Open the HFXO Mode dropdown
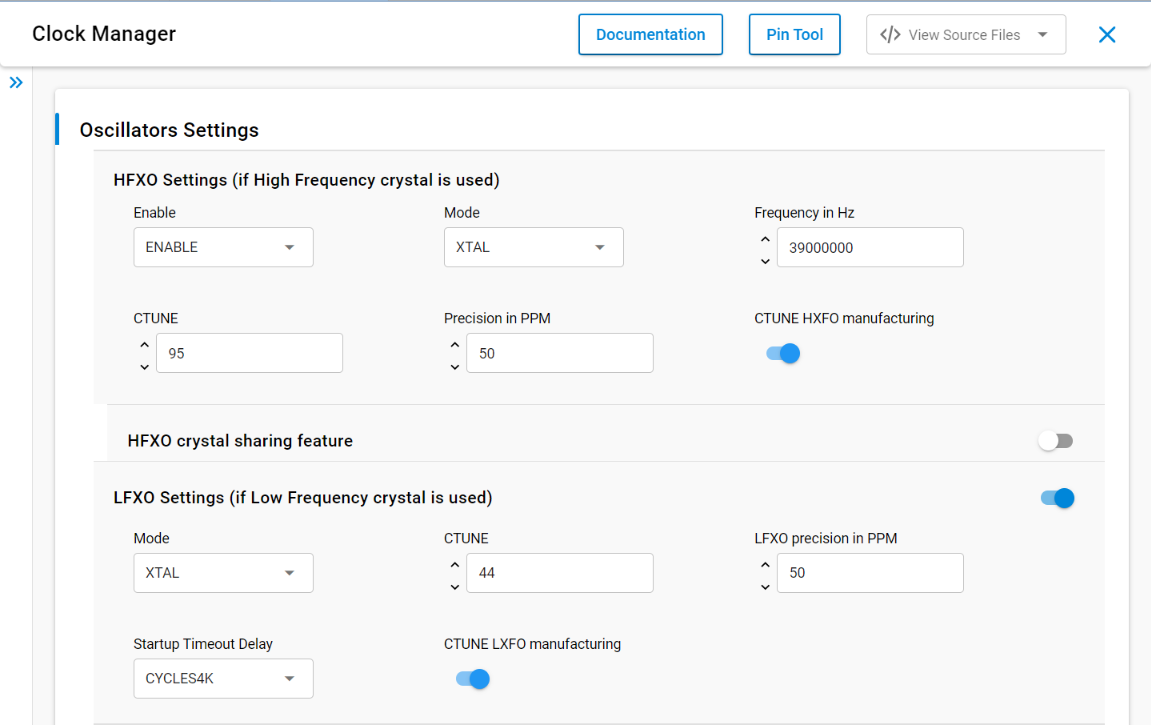This screenshot has width=1151, height=725. (x=533, y=247)
